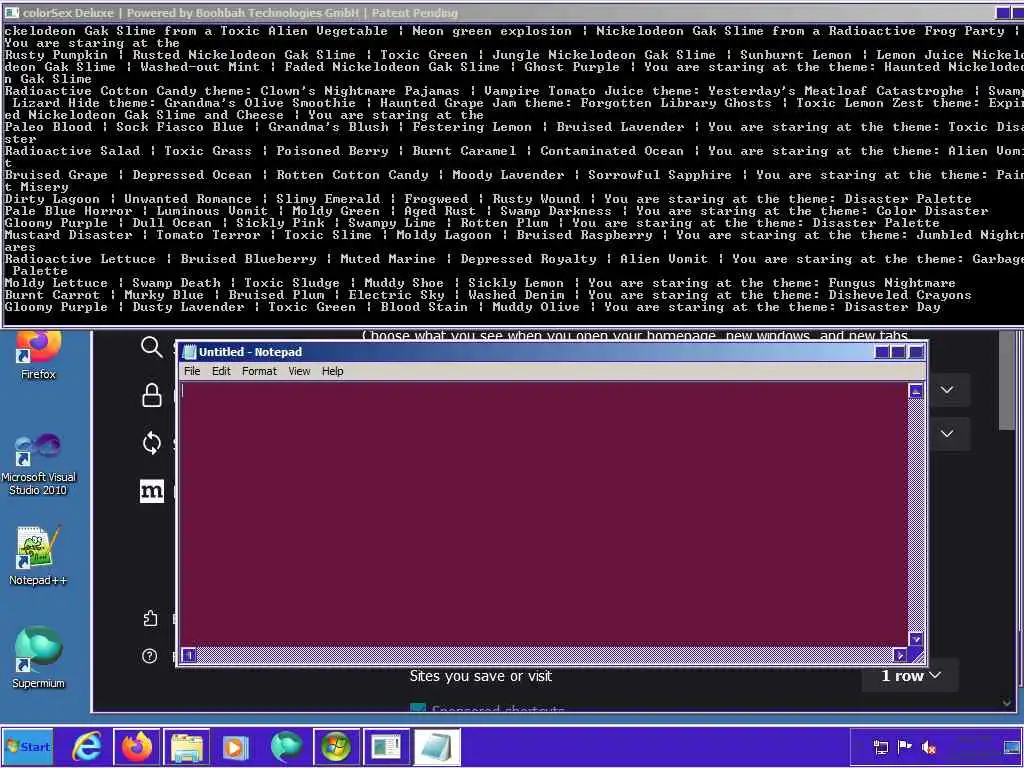The height and width of the screenshot is (768, 1024).
Task: Click 'Radioactive Lettuce' in the console output
Action: [80, 259]
